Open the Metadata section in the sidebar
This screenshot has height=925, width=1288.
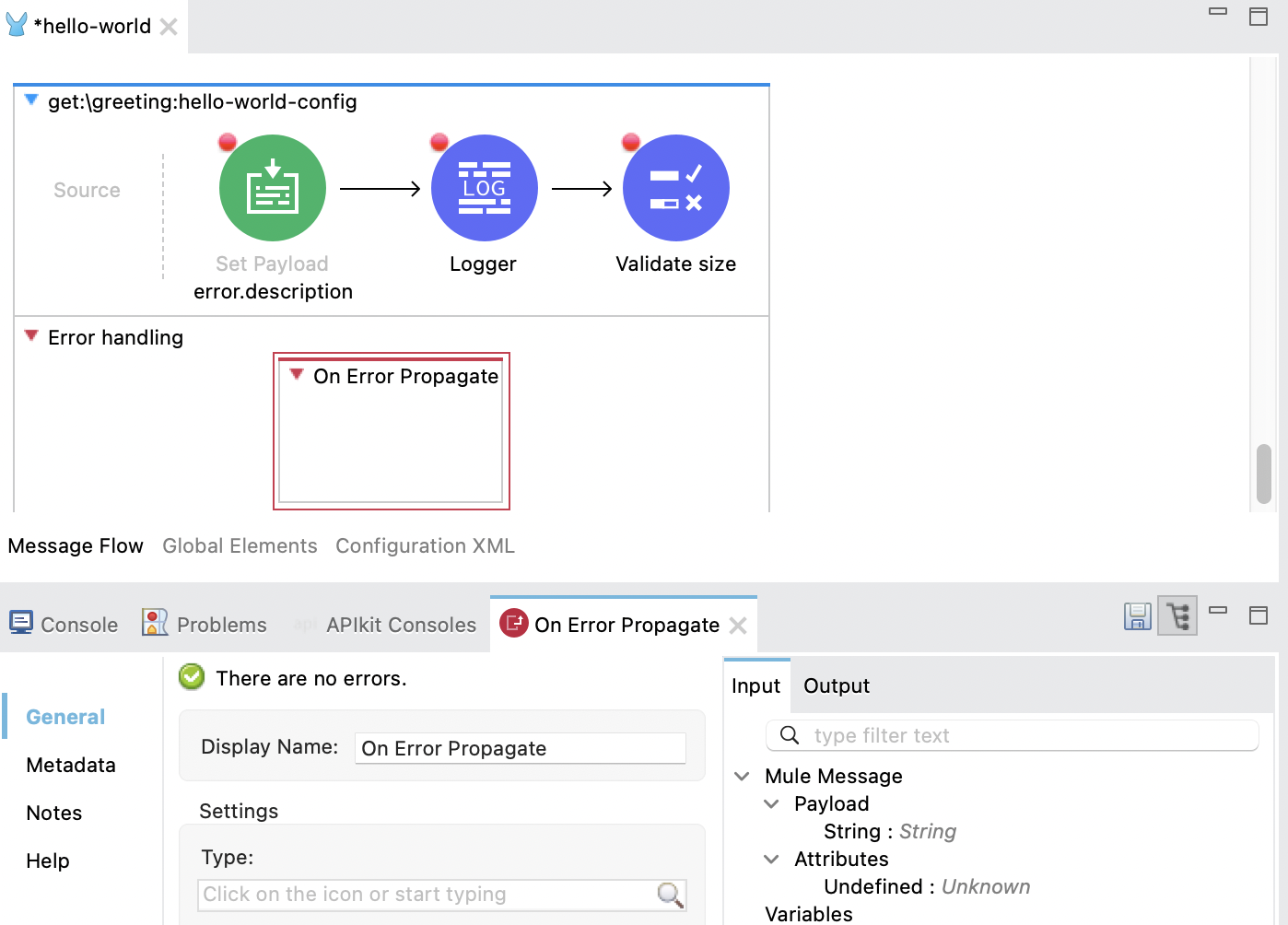click(x=70, y=765)
